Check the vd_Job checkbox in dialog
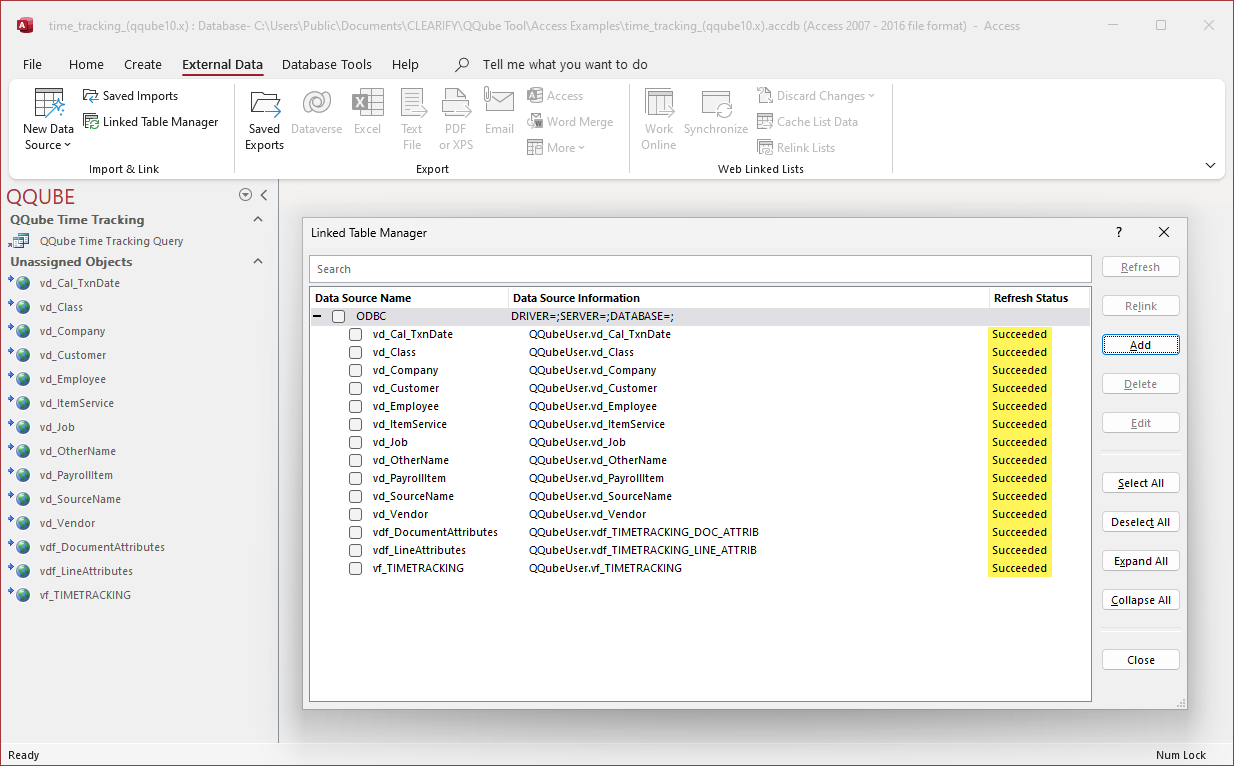This screenshot has height=766, width=1234. [355, 442]
